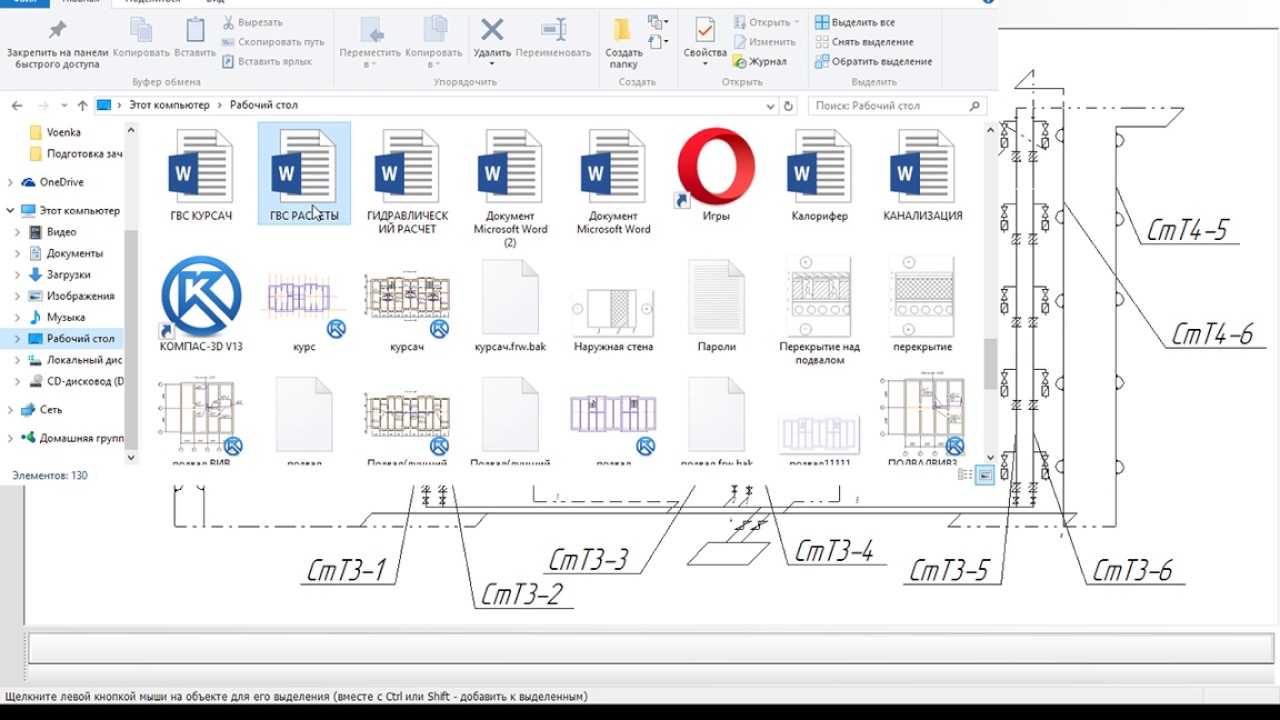
Task: Switch to large icons view layout
Action: (985, 476)
